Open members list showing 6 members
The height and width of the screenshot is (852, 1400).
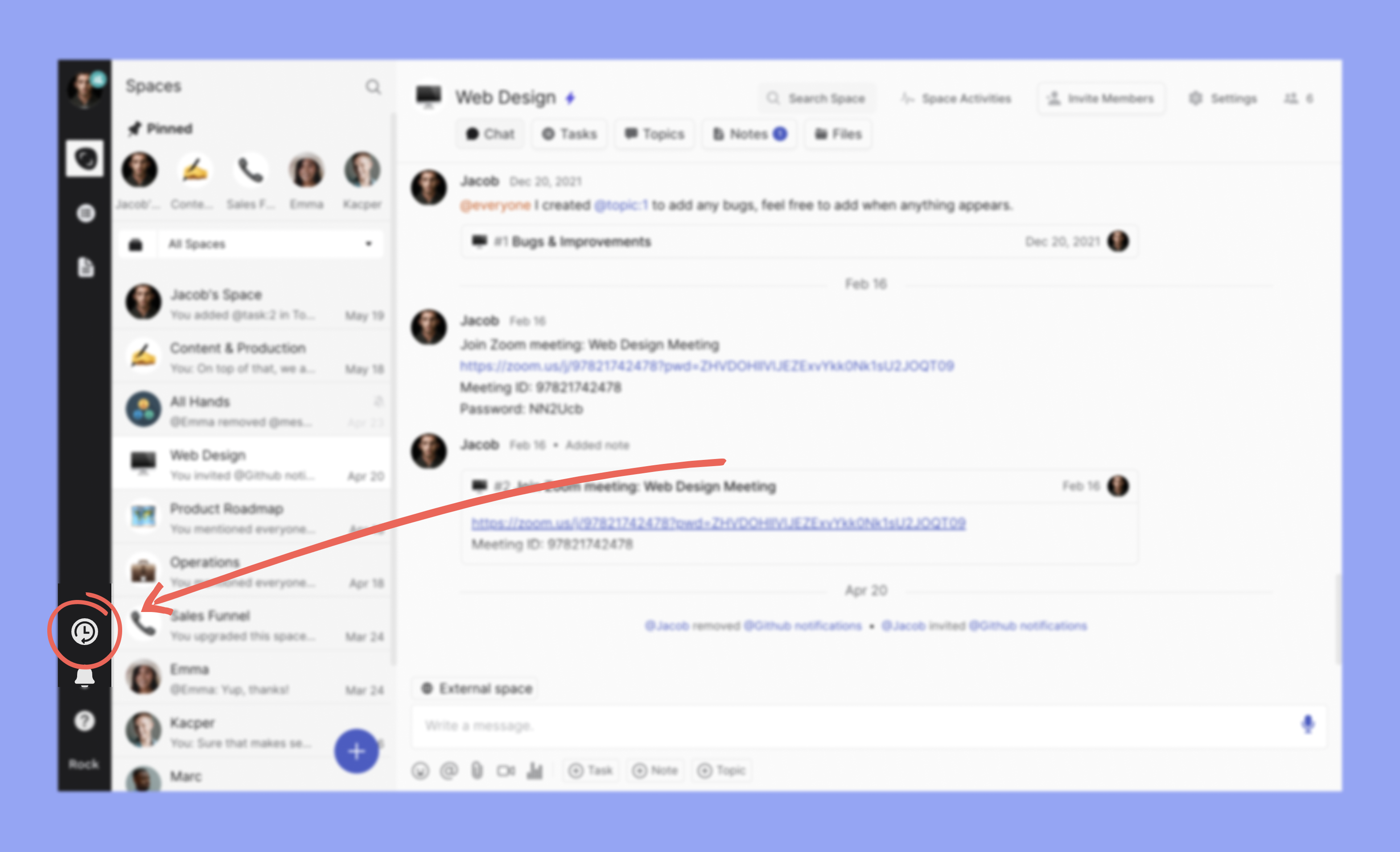coord(1298,98)
